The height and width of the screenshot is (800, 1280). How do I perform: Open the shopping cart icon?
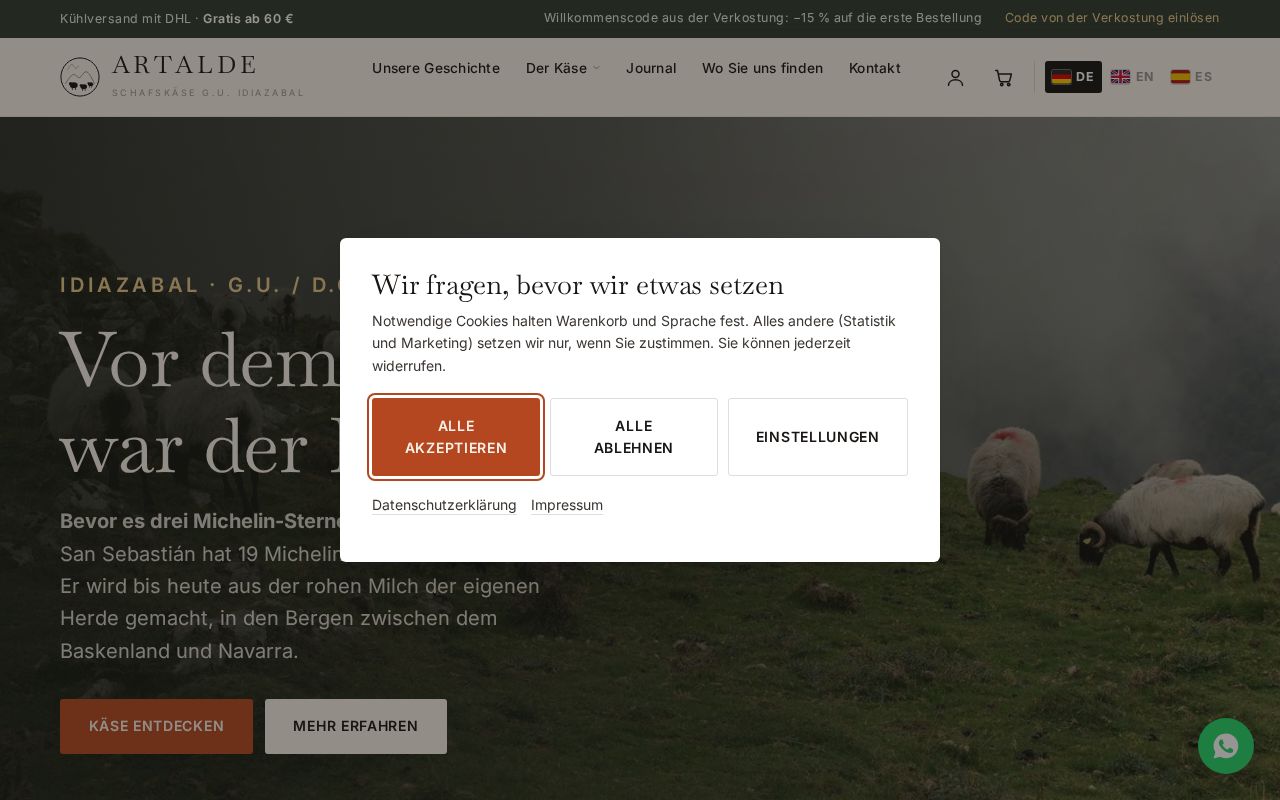(x=1003, y=78)
